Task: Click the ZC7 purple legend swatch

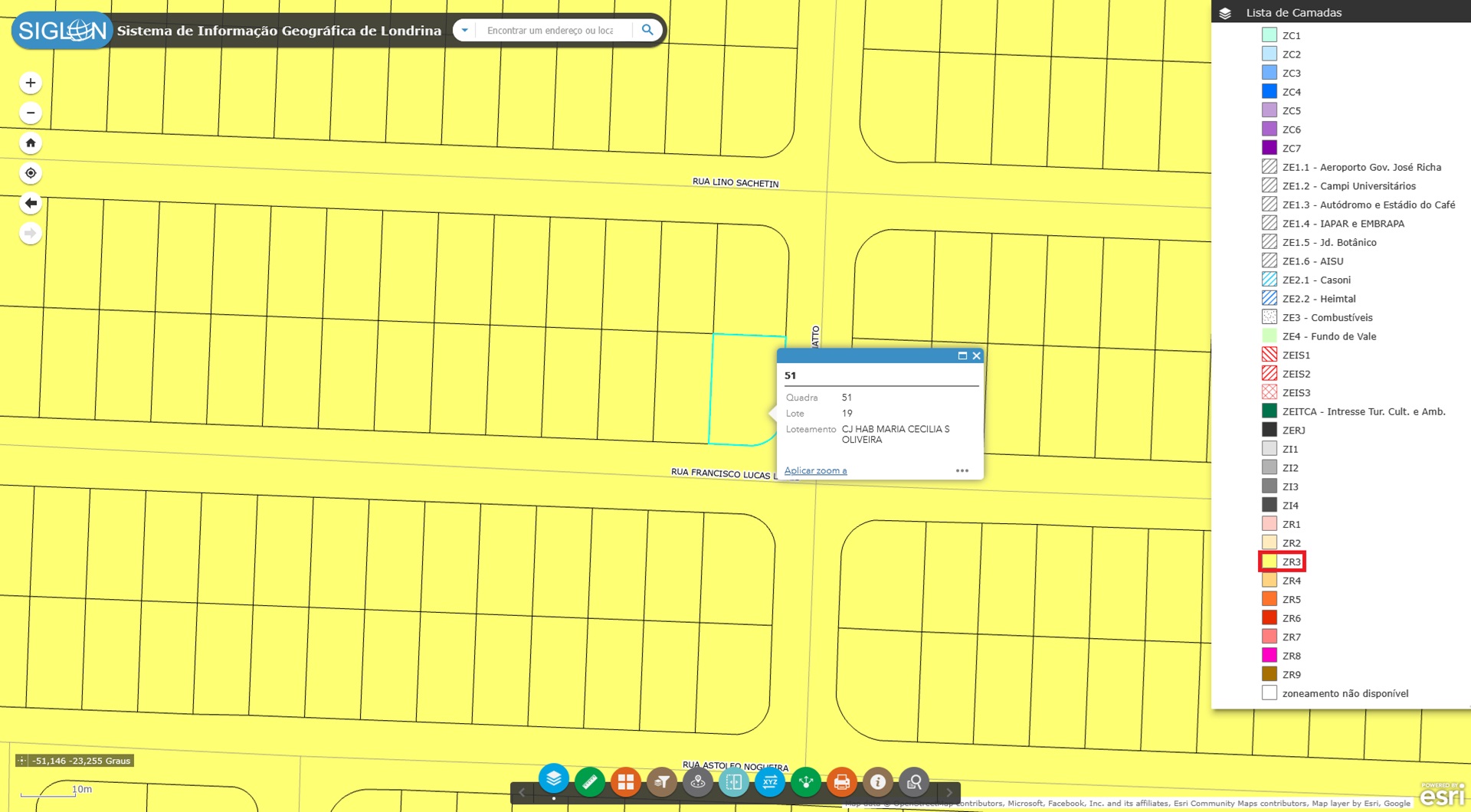Action: [1270, 148]
